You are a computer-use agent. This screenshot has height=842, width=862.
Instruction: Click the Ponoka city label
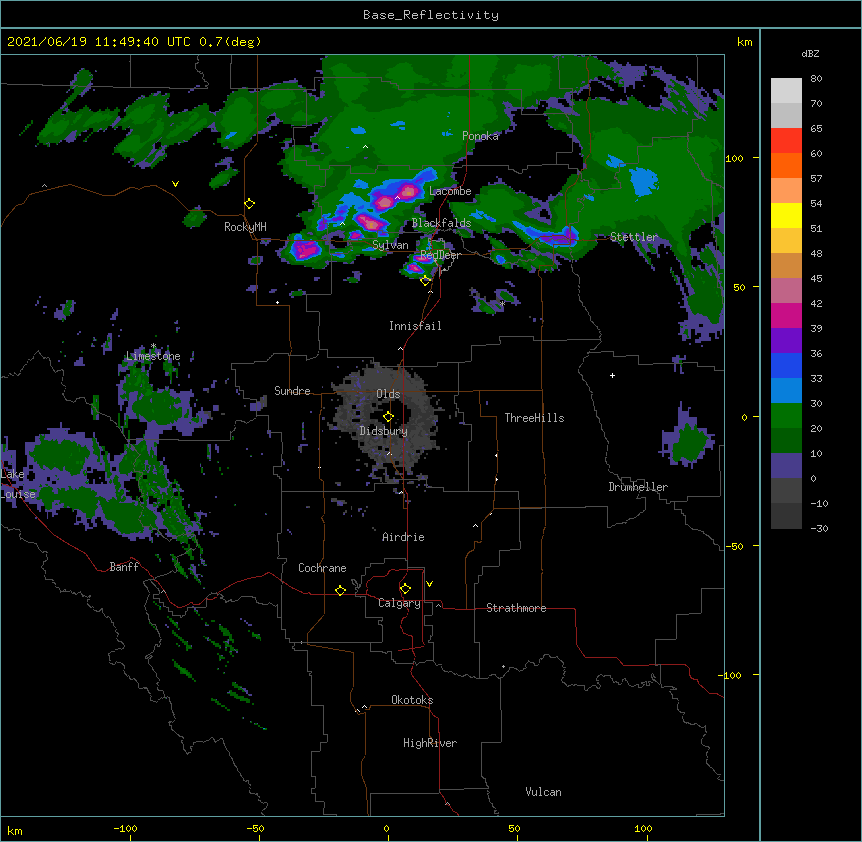click(x=480, y=136)
